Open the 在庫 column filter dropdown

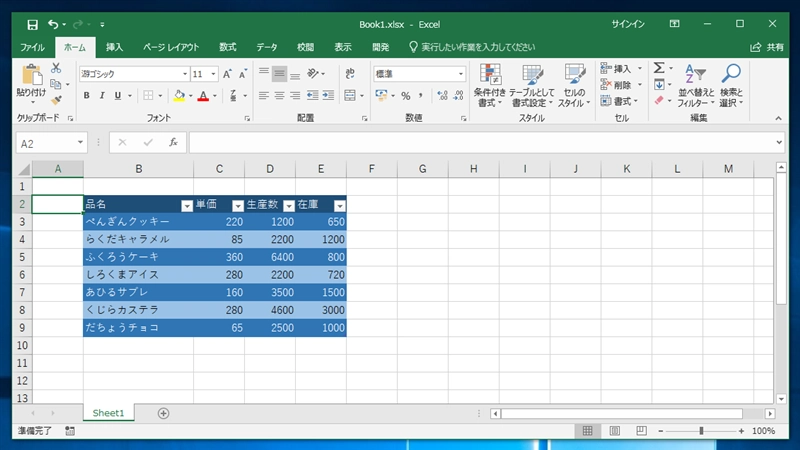click(340, 206)
